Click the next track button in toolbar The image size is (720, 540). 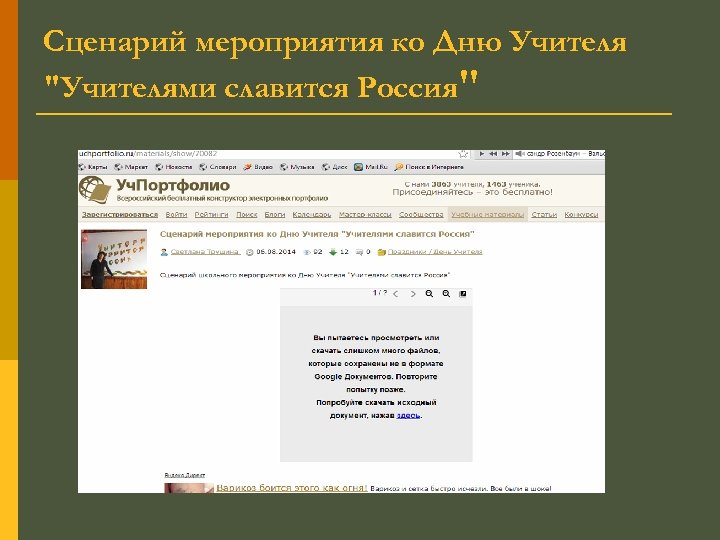(505, 154)
